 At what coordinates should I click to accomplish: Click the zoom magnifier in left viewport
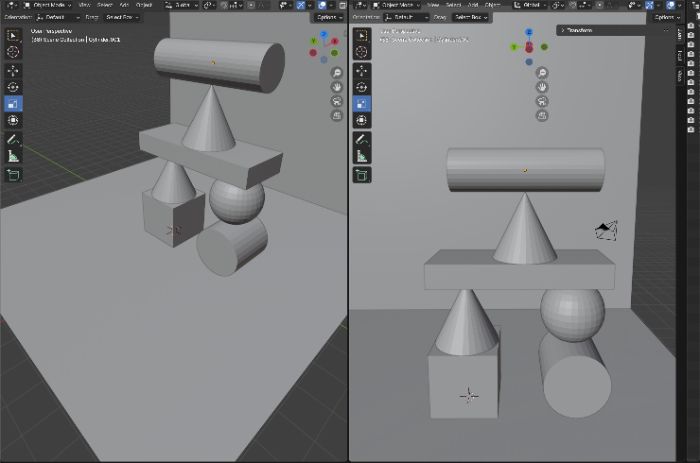point(337,73)
